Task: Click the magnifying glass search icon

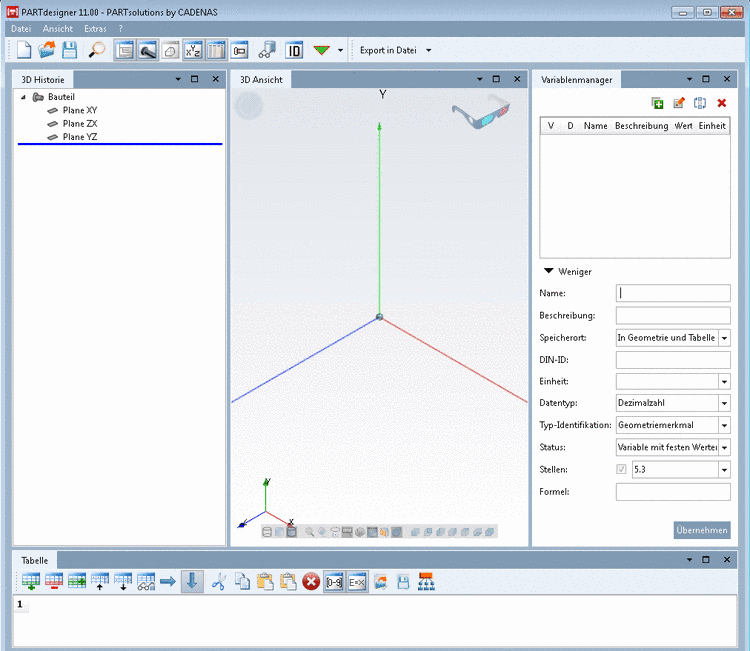Action: [x=97, y=50]
